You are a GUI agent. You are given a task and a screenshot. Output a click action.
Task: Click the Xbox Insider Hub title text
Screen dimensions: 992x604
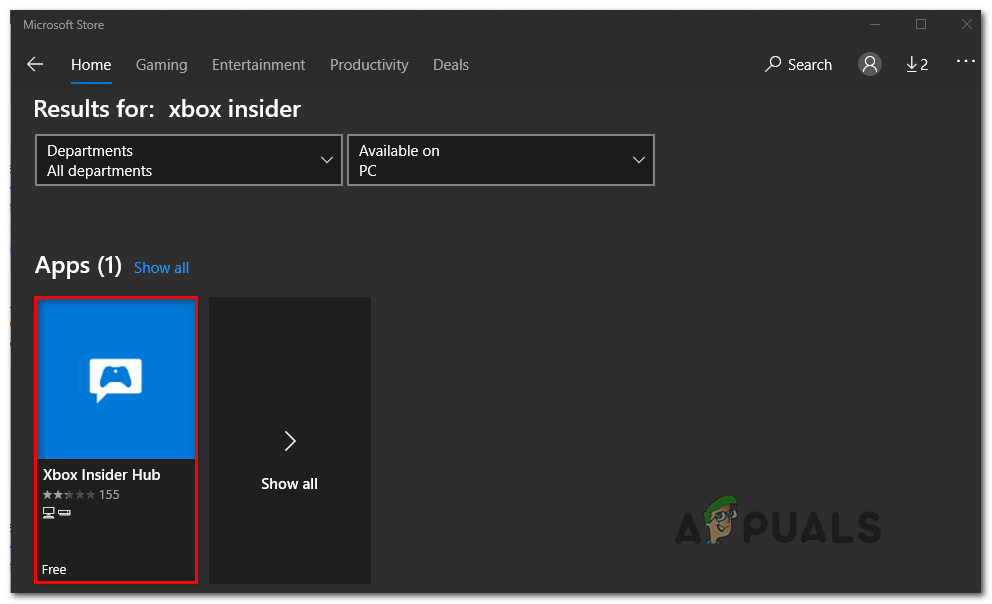pos(101,474)
